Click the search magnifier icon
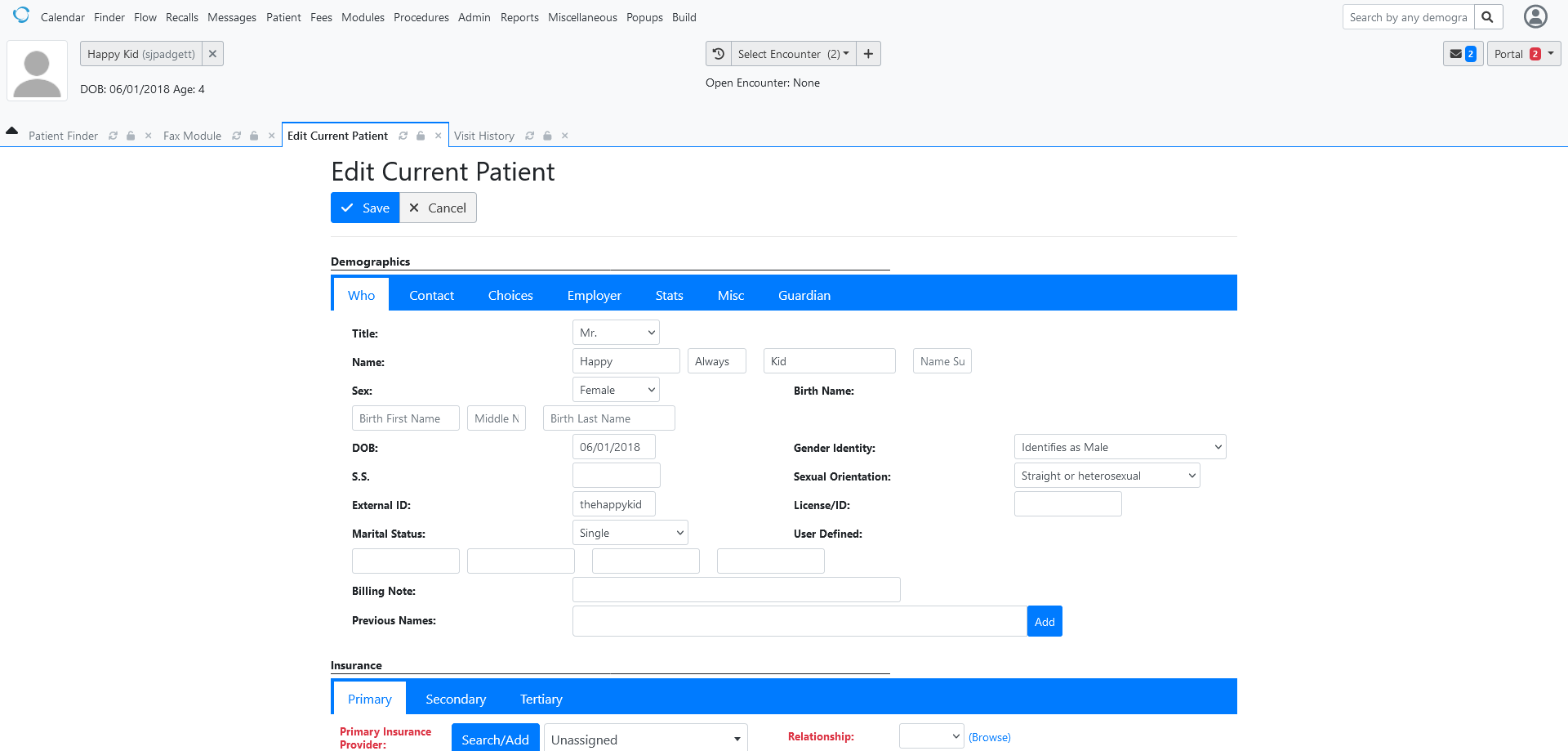The image size is (1568, 751). coord(1488,16)
